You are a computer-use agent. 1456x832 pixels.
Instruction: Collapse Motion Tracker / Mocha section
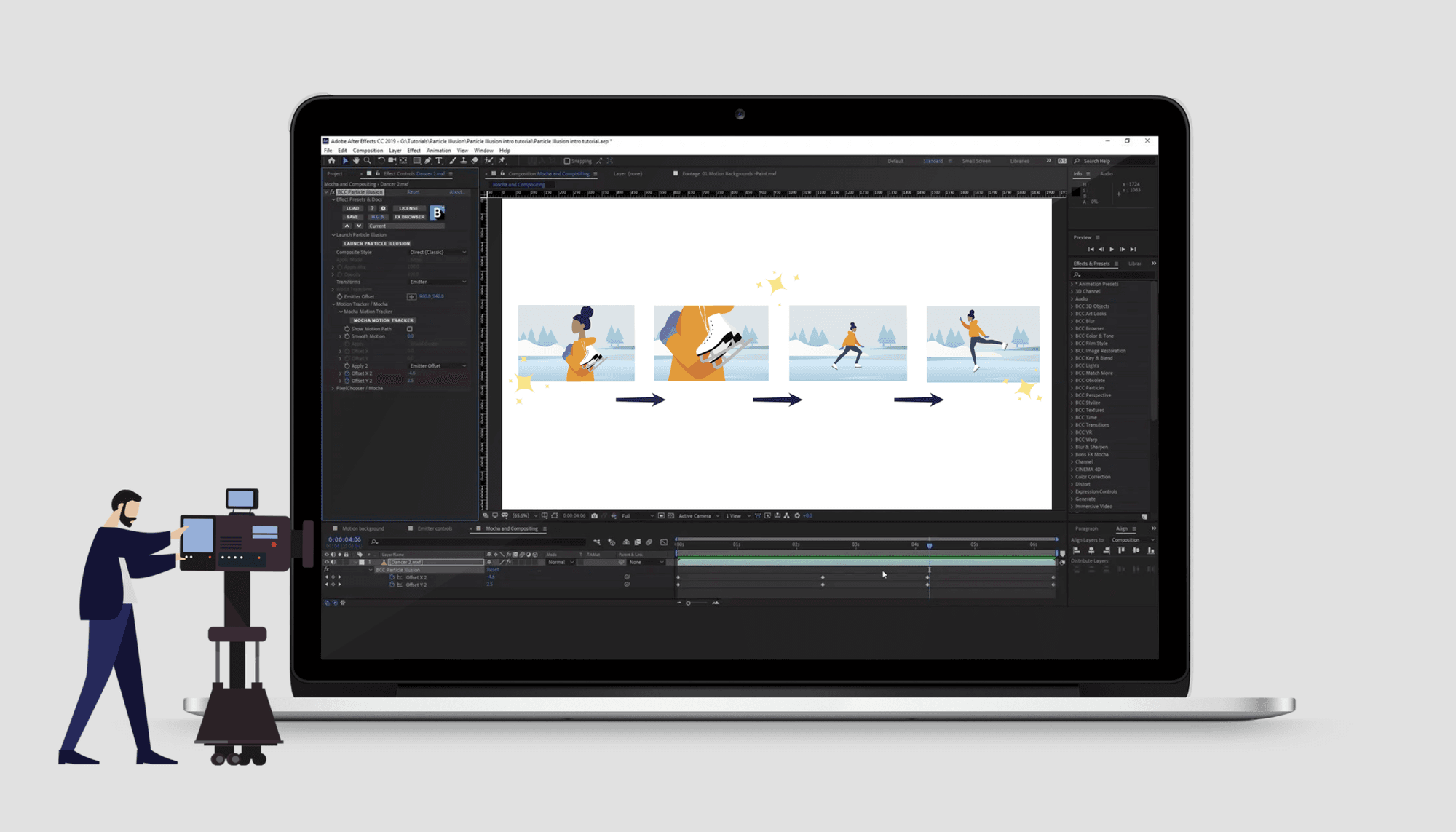[x=333, y=304]
